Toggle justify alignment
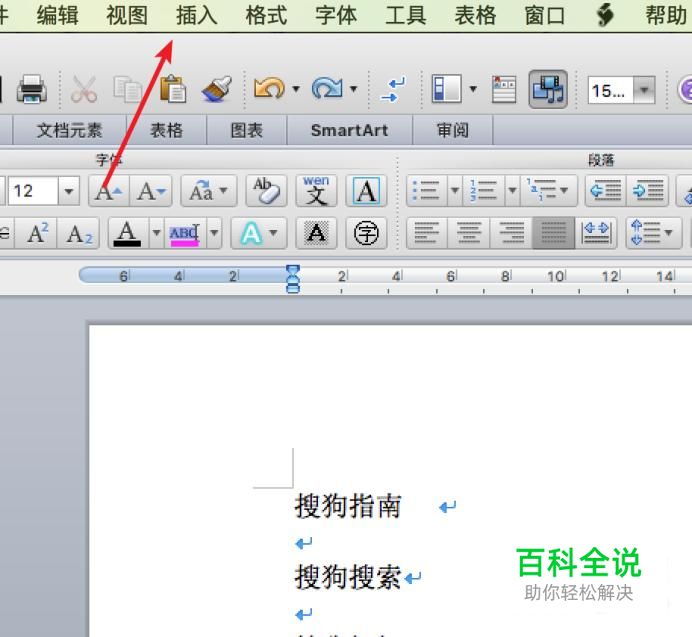Screen dimensions: 692x637 (x=553, y=233)
